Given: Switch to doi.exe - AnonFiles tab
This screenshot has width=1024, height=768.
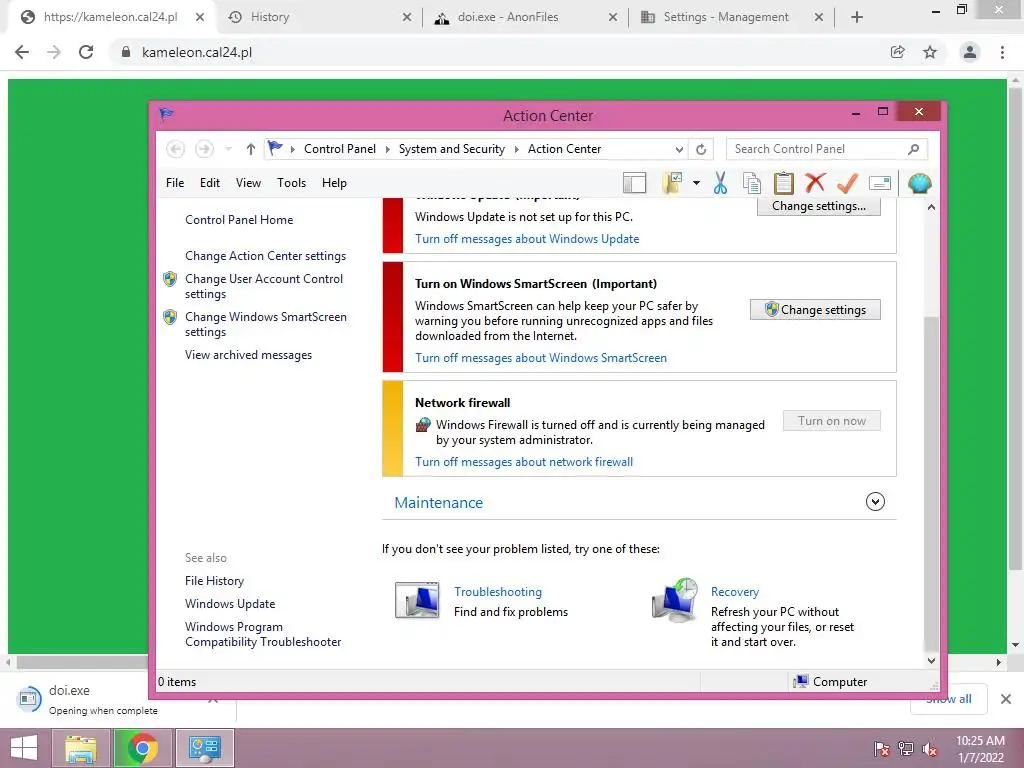Looking at the screenshot, I should [x=526, y=17].
